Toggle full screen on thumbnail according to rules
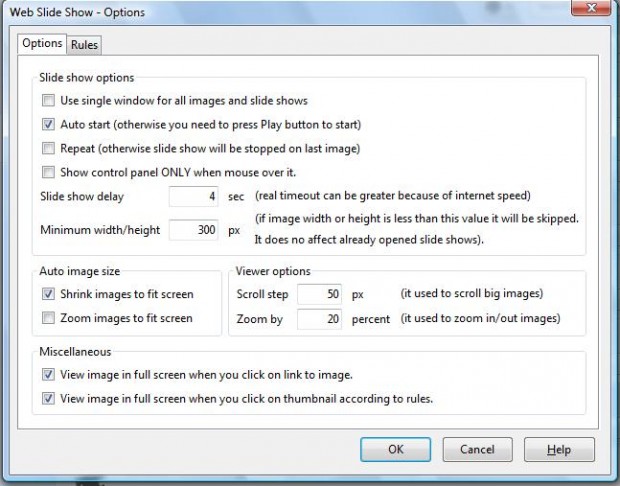The width and height of the screenshot is (620, 486). pos(48,399)
